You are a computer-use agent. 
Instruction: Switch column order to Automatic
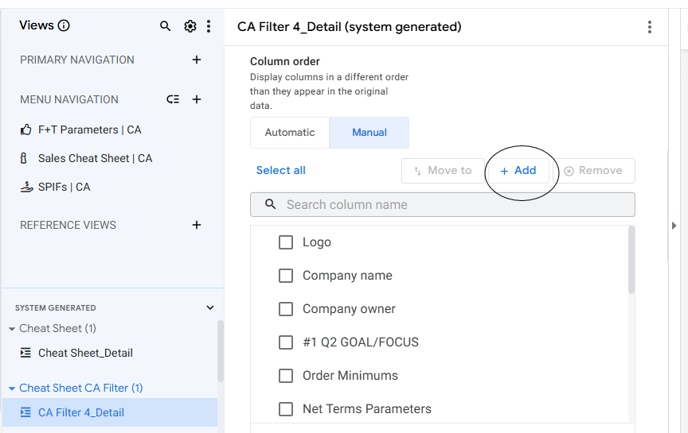click(x=290, y=132)
